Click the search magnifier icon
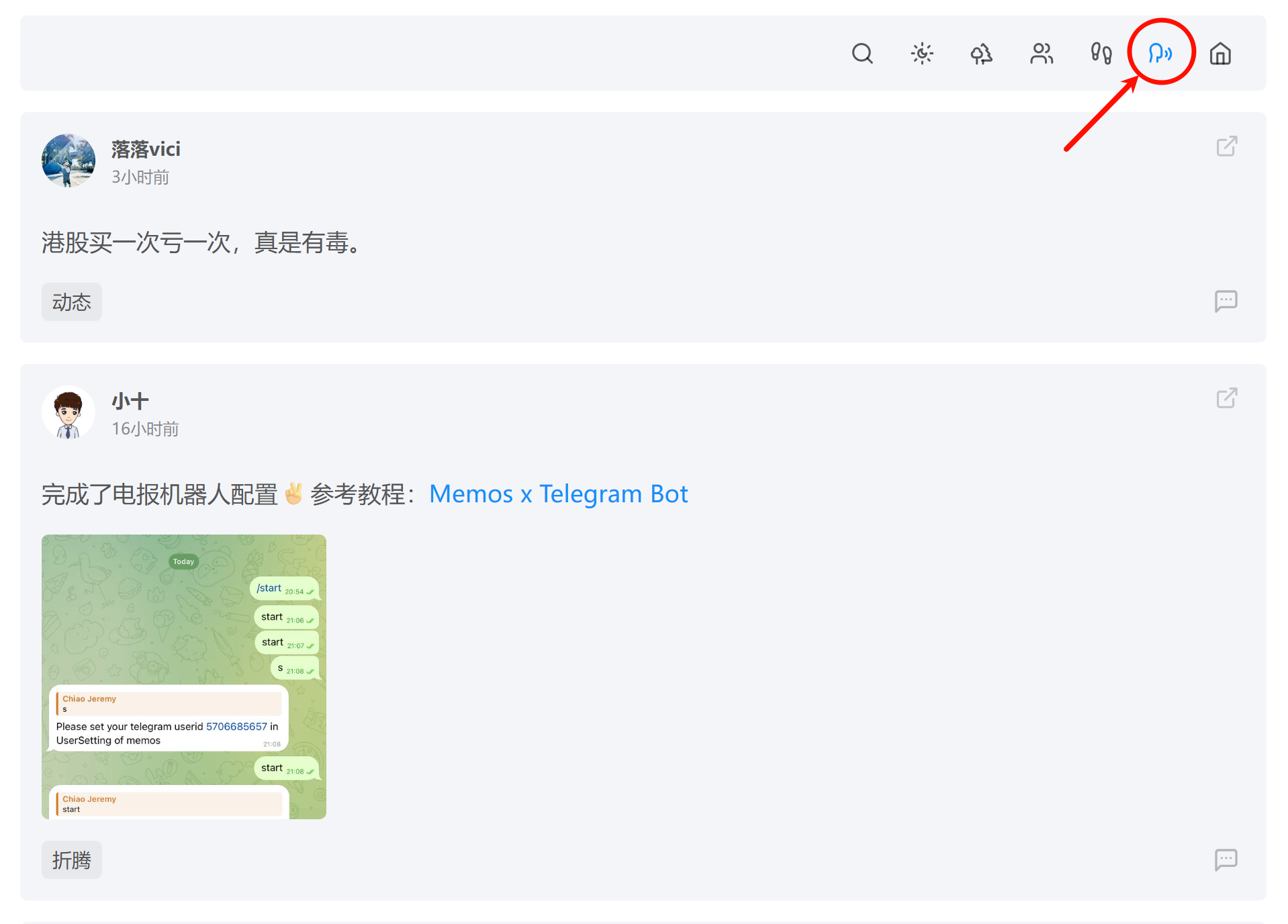Image resolution: width=1288 pixels, height=924 pixels. tap(862, 53)
